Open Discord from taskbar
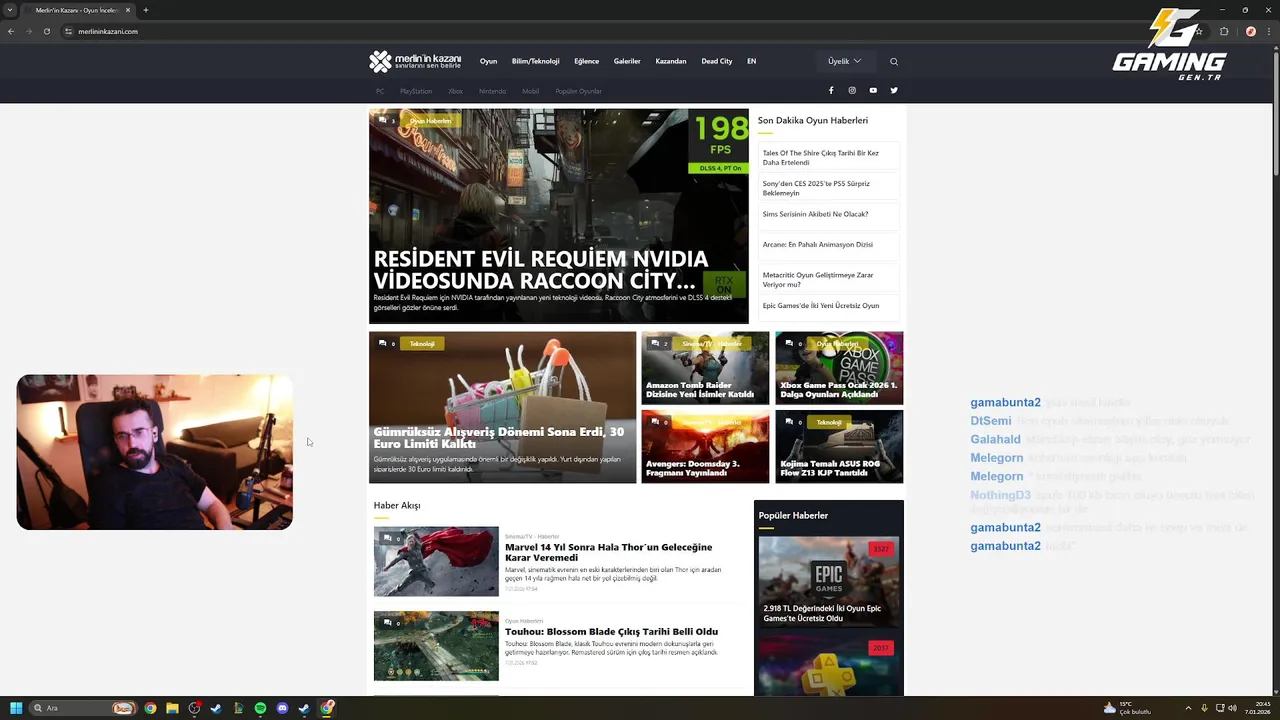Image resolution: width=1280 pixels, height=720 pixels. click(282, 708)
